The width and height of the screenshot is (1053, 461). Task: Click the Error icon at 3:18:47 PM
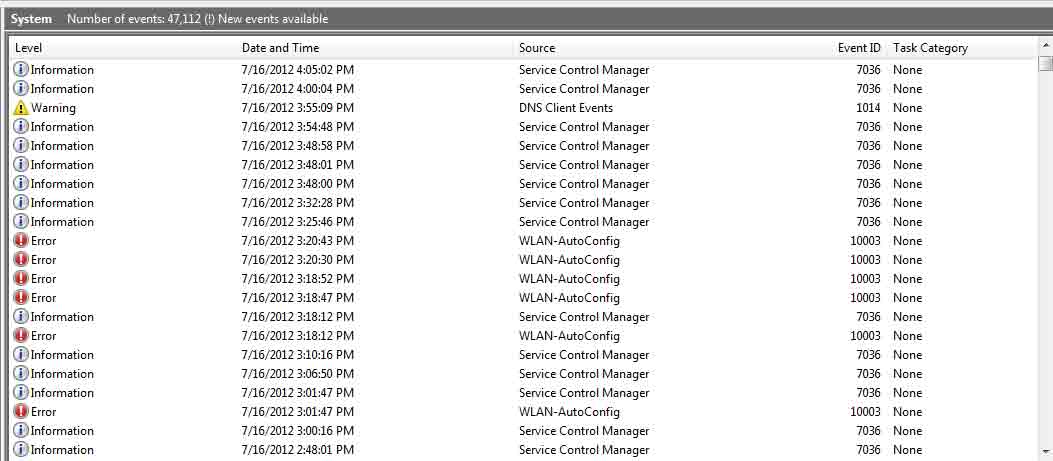click(x=21, y=298)
